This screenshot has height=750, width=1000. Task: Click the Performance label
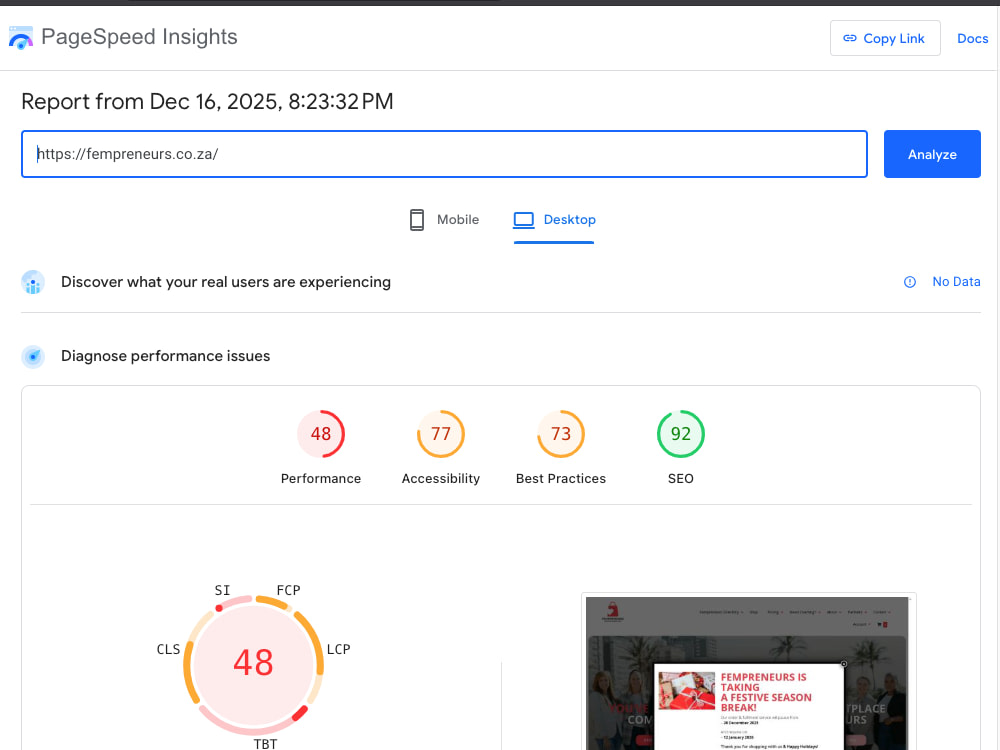click(x=321, y=478)
